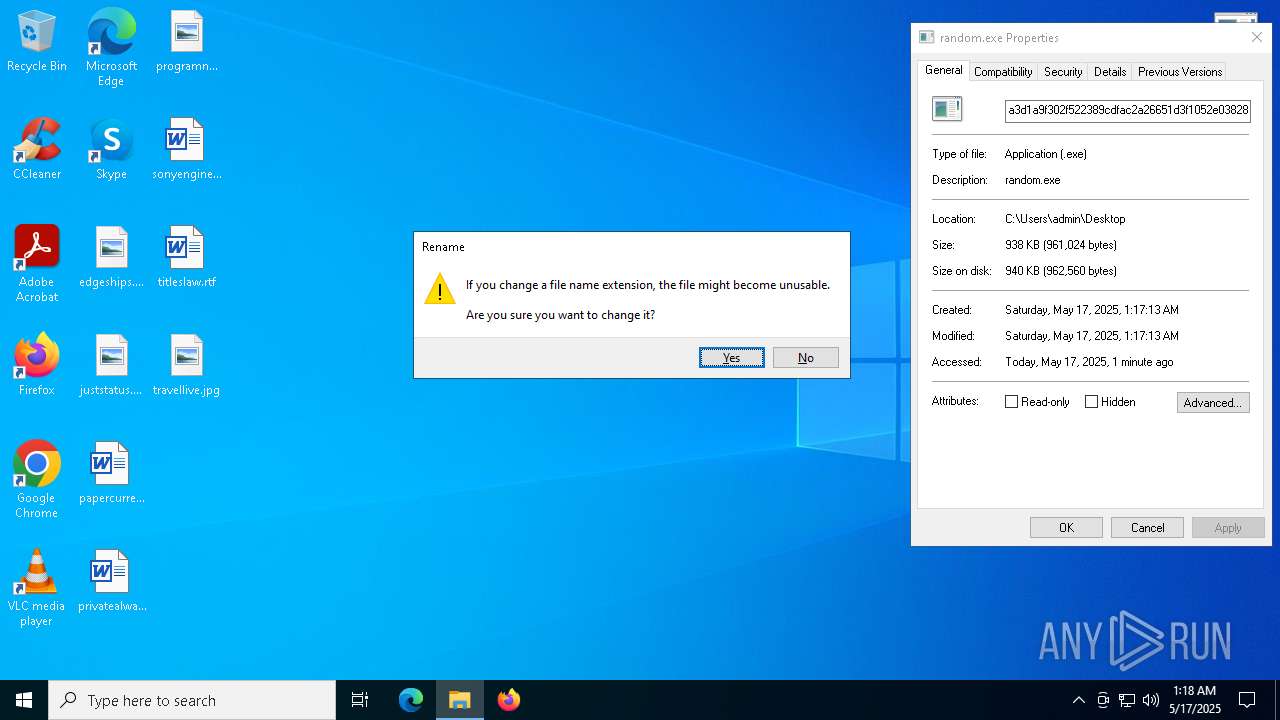Image resolution: width=1280 pixels, height=720 pixels.
Task: Close the random.exe Properties window
Action: click(1257, 37)
